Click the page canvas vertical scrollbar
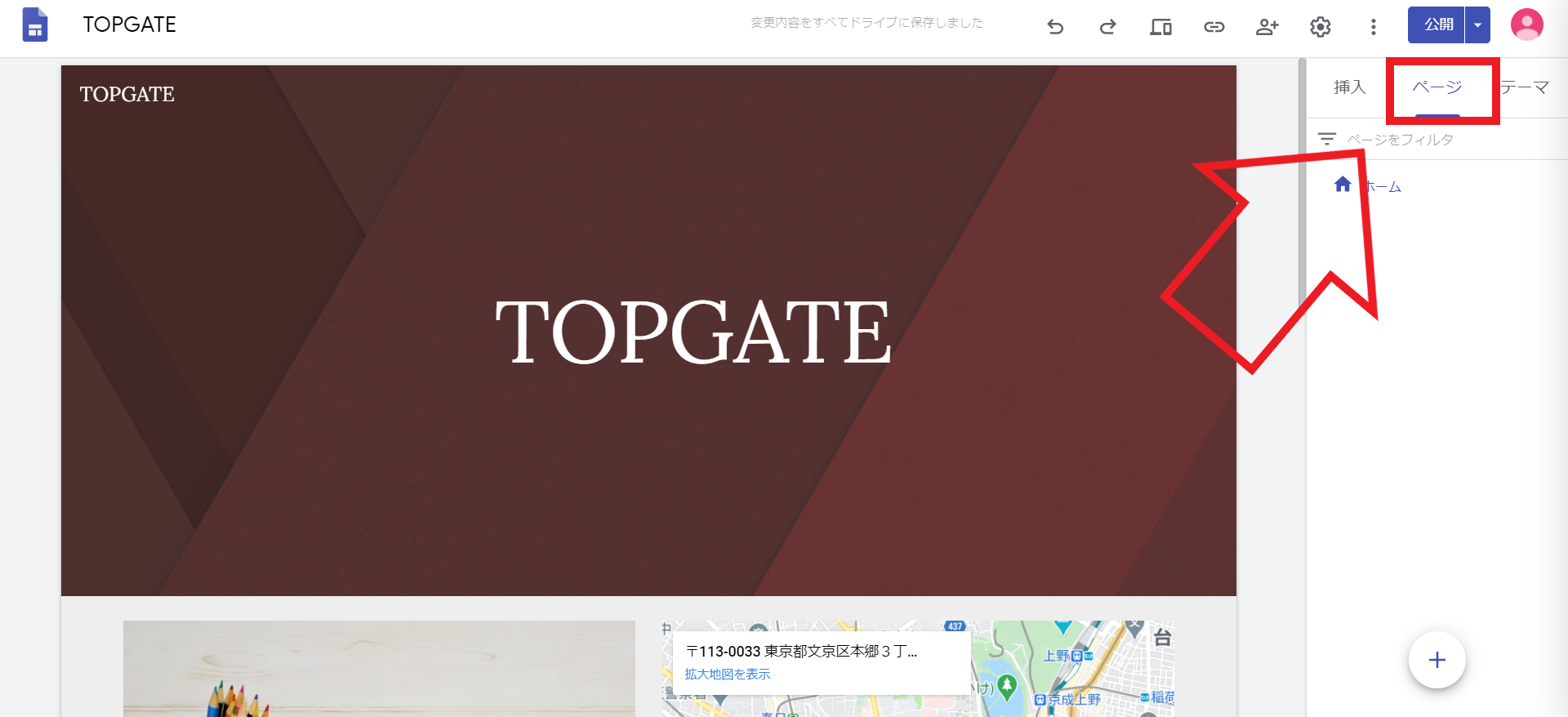 [x=1302, y=188]
